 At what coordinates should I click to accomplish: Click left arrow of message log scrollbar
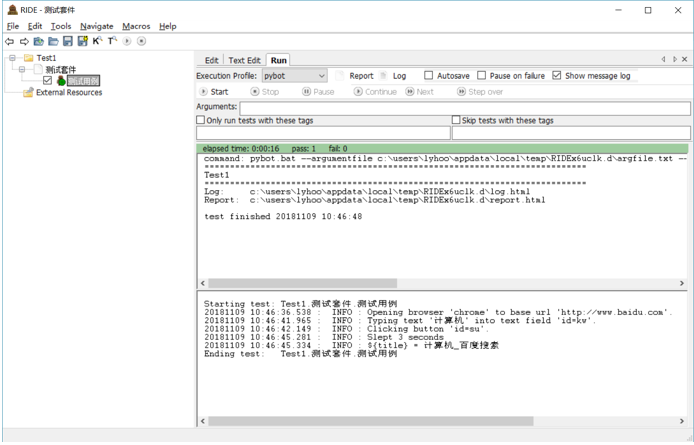click(x=203, y=421)
